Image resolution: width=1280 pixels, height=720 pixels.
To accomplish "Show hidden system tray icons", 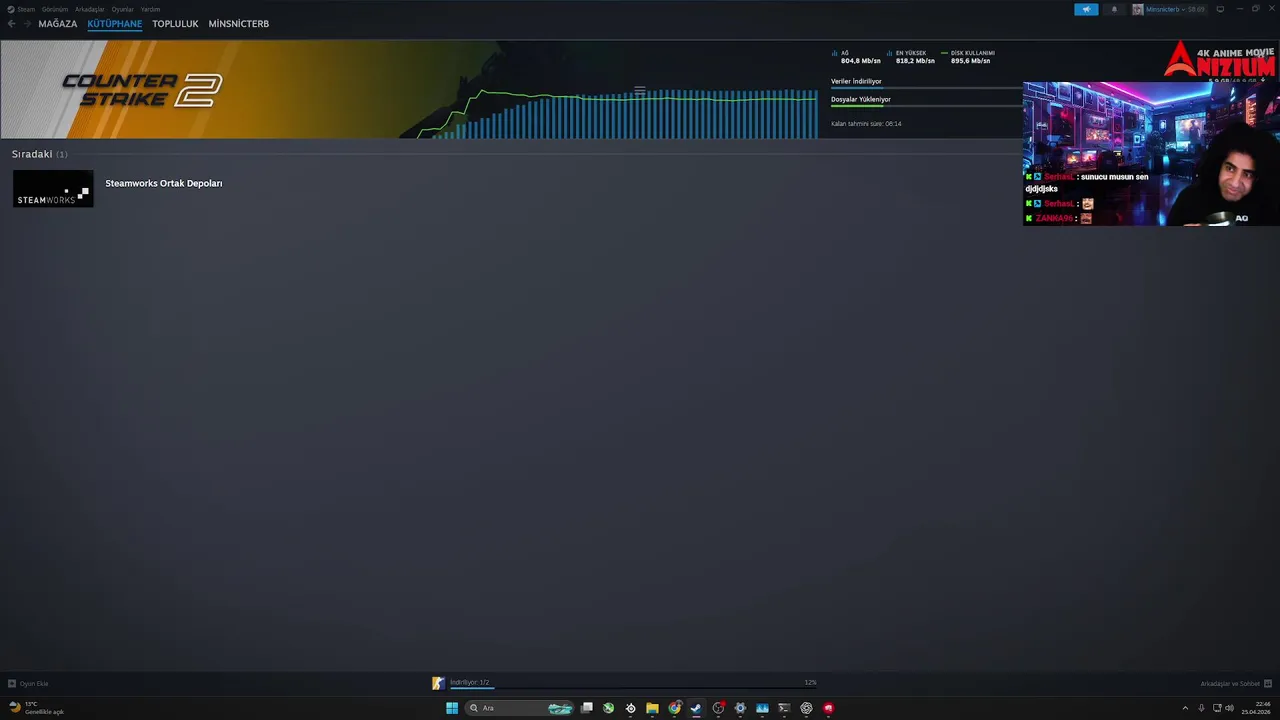I will (x=1185, y=708).
